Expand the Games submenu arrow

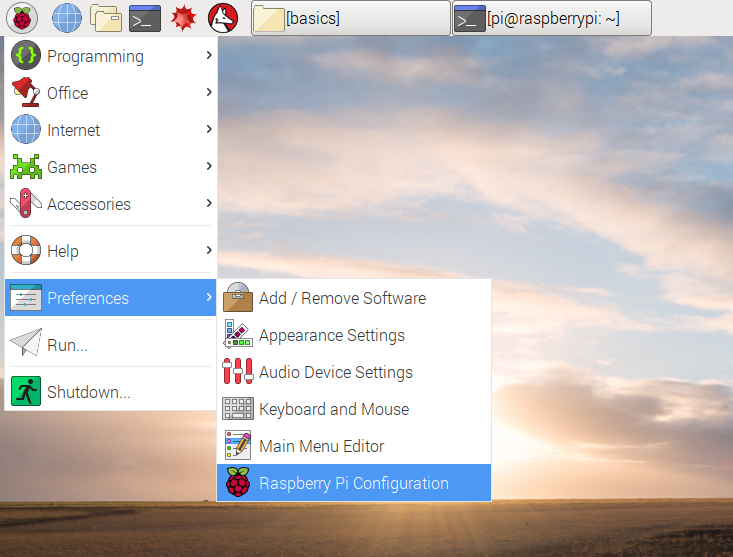coord(209,166)
